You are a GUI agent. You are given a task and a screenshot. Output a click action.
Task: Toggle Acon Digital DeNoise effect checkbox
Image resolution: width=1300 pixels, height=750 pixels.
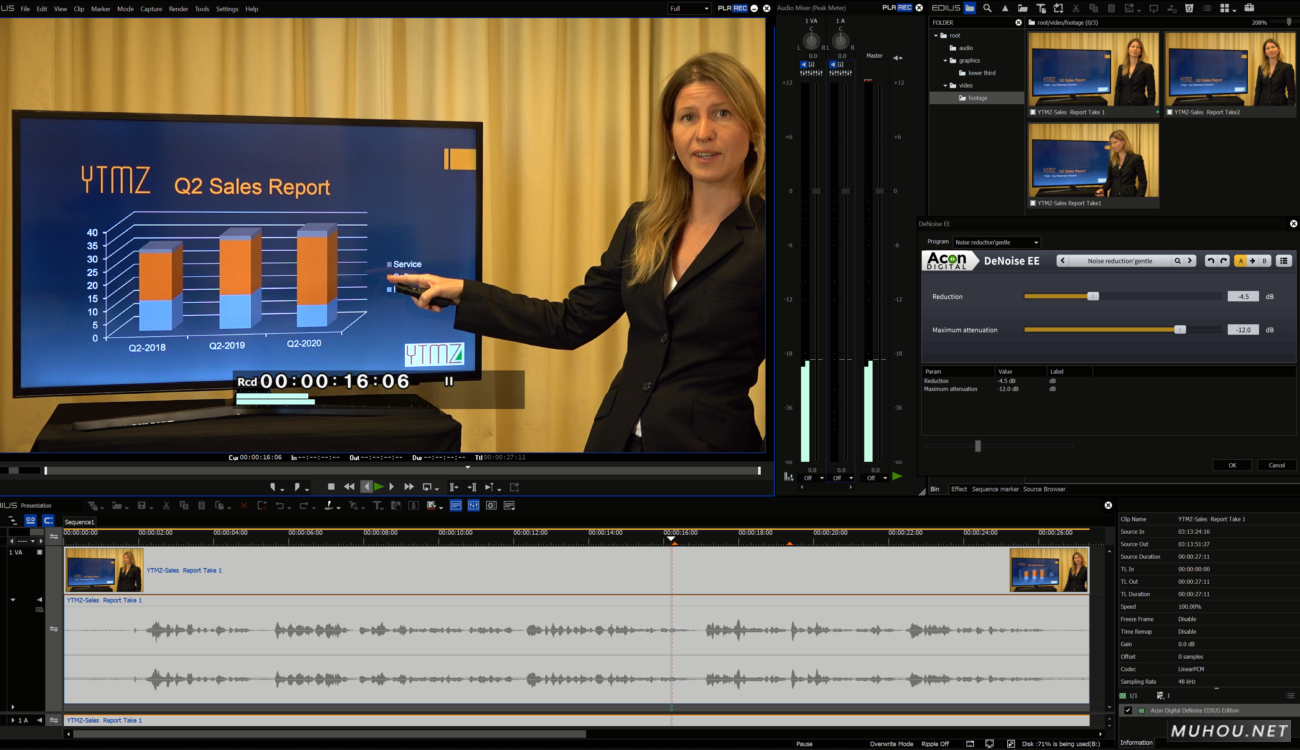tap(1128, 711)
